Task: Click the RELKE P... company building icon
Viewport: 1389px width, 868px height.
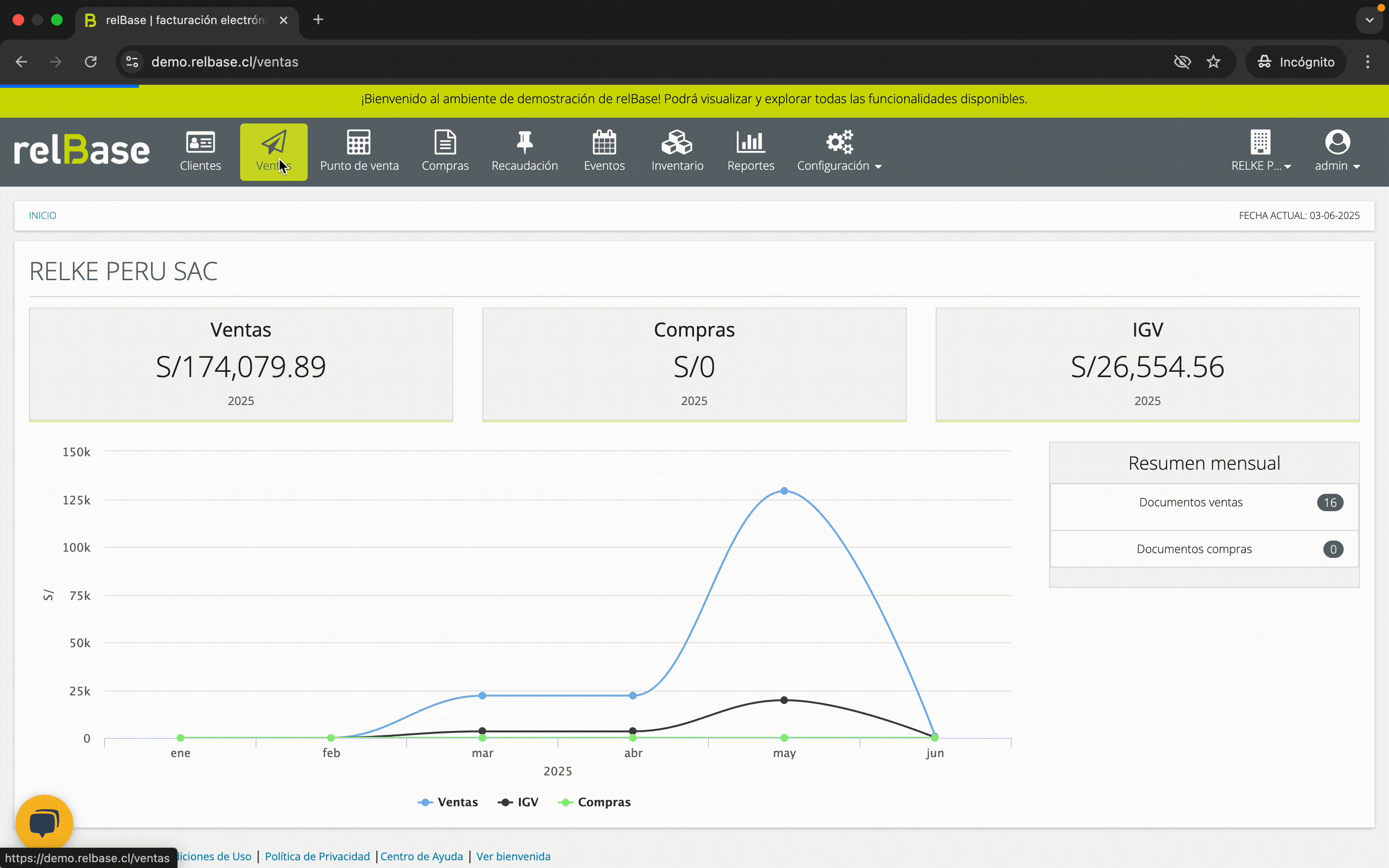Action: (x=1260, y=142)
